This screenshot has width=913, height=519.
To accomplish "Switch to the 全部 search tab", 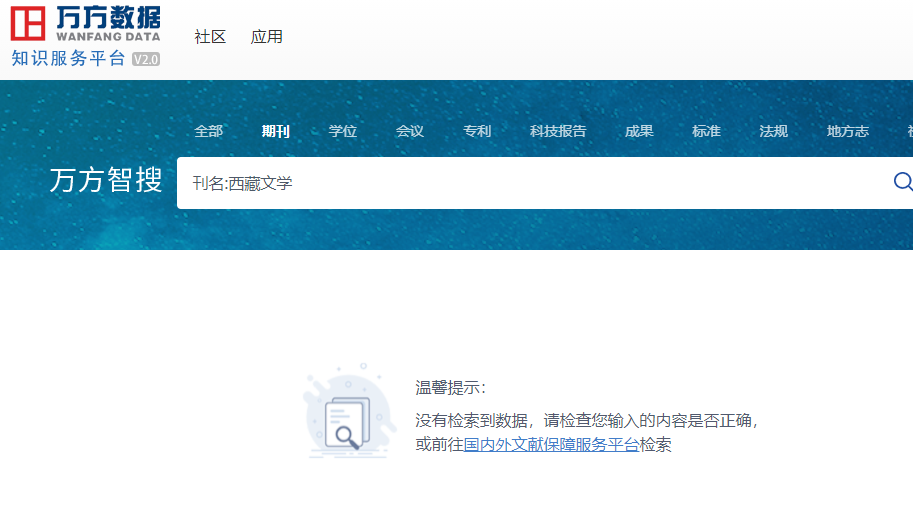I will [x=209, y=131].
